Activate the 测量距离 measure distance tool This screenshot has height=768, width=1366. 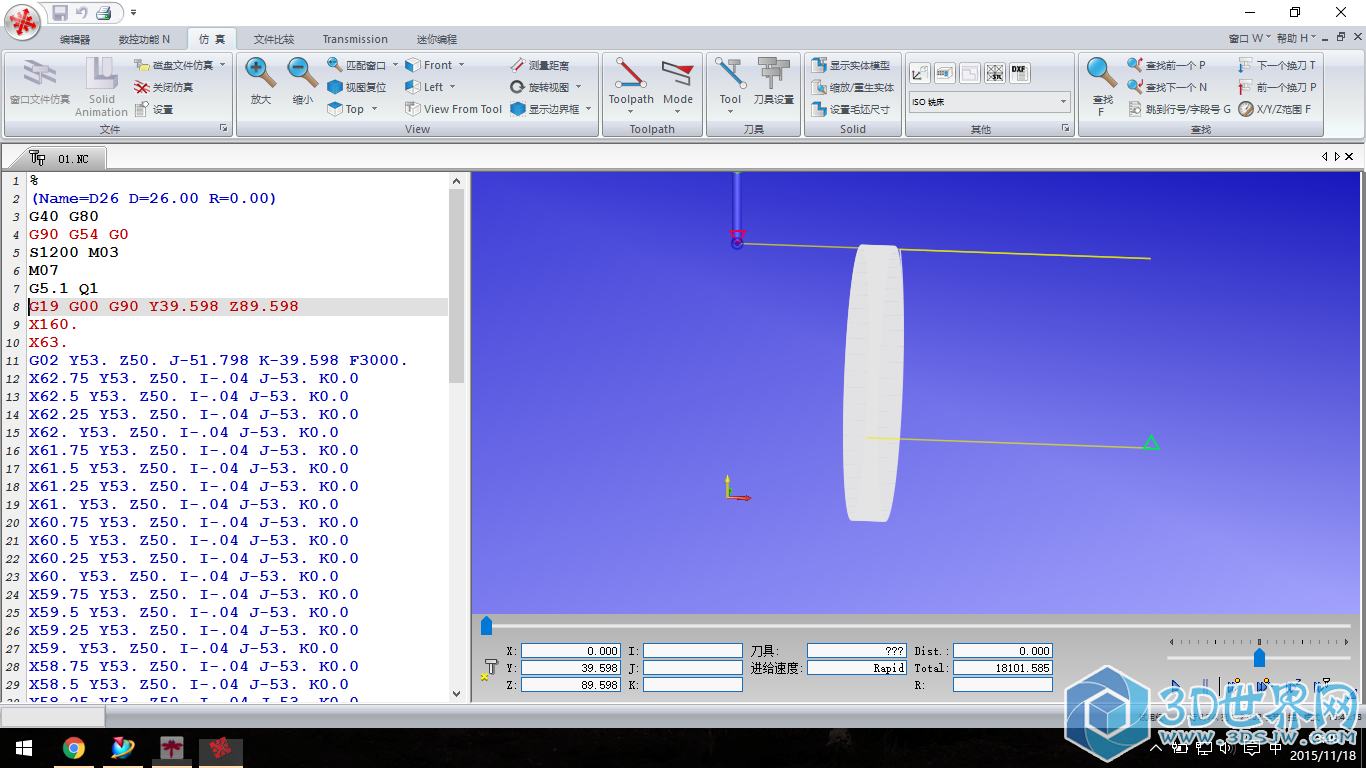pos(540,65)
